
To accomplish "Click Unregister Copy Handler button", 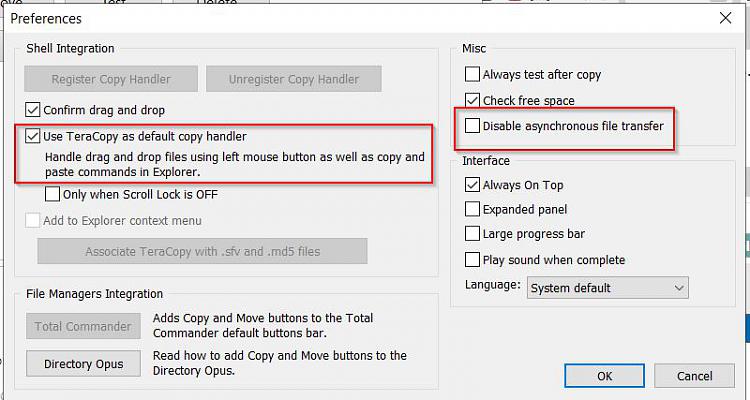I will tap(294, 79).
